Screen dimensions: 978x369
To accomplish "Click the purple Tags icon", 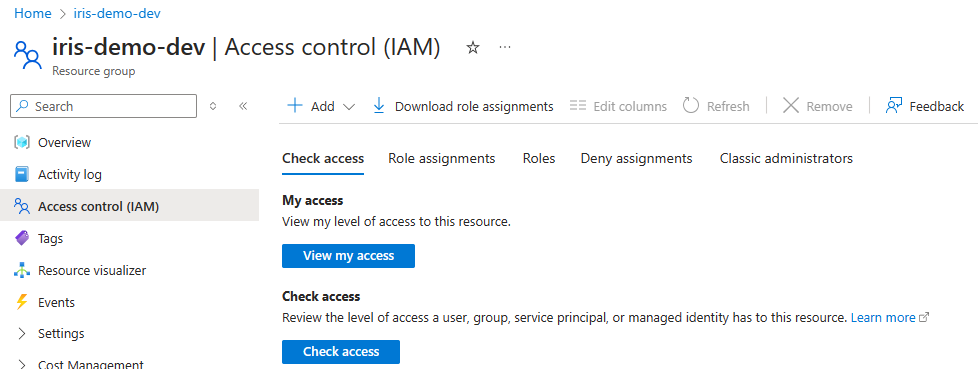I will coord(22,239).
